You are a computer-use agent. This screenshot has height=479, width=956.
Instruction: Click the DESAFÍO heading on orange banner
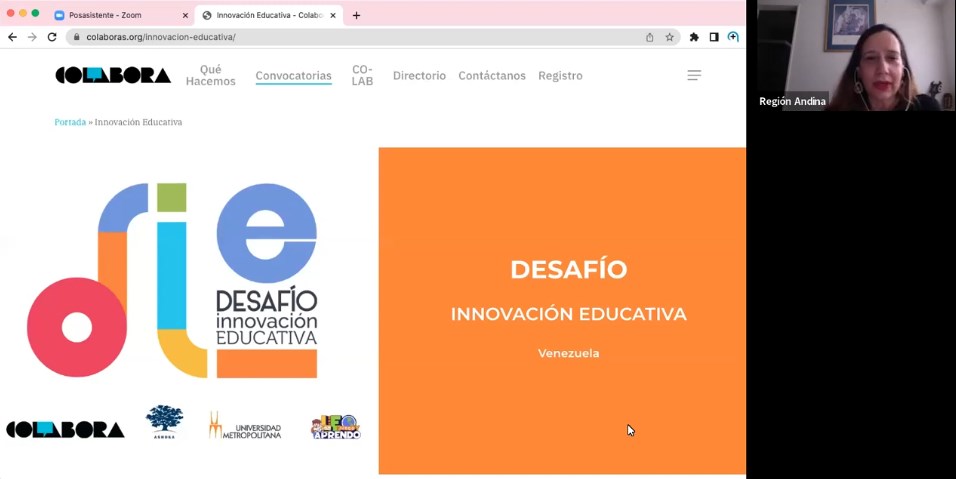(x=569, y=269)
